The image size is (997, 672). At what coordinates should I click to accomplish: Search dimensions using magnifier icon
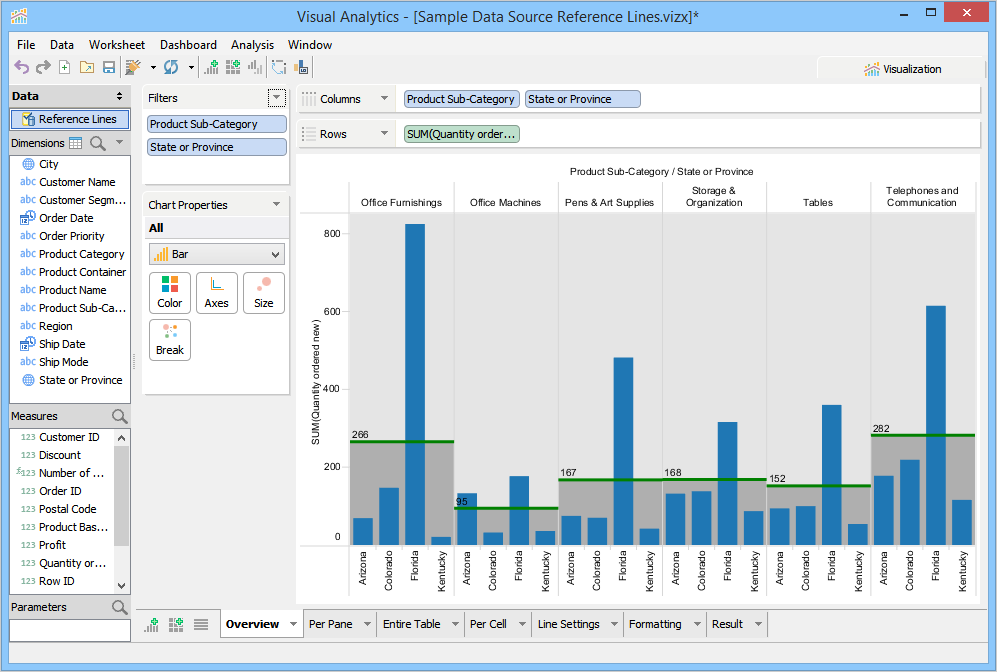(98, 143)
